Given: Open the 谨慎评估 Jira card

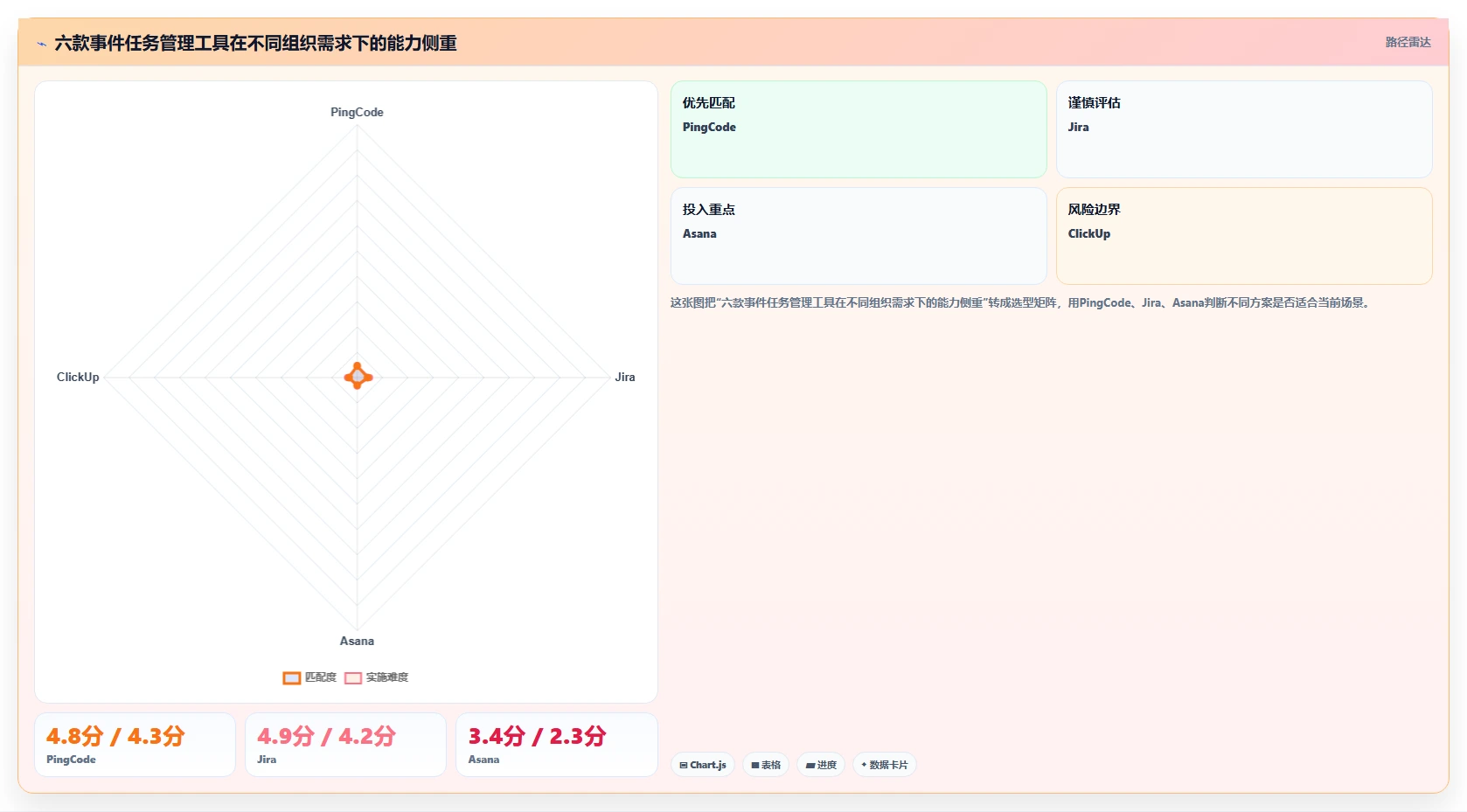Looking at the screenshot, I should click(x=1244, y=129).
